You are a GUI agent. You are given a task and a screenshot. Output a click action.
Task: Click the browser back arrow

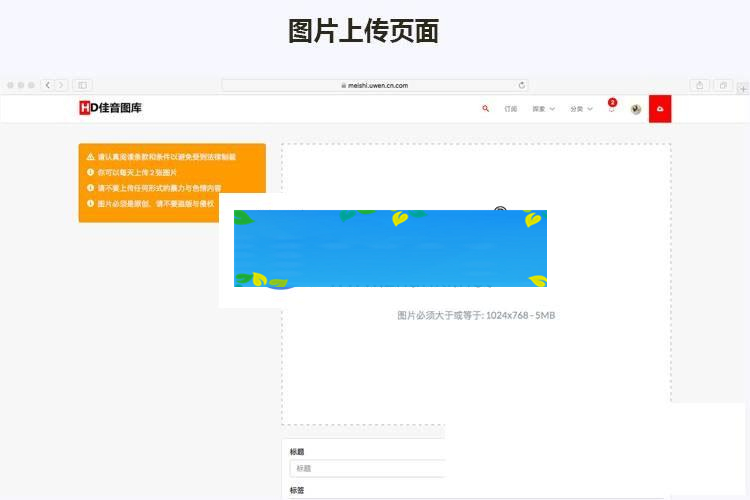pyautogui.click(x=48, y=85)
